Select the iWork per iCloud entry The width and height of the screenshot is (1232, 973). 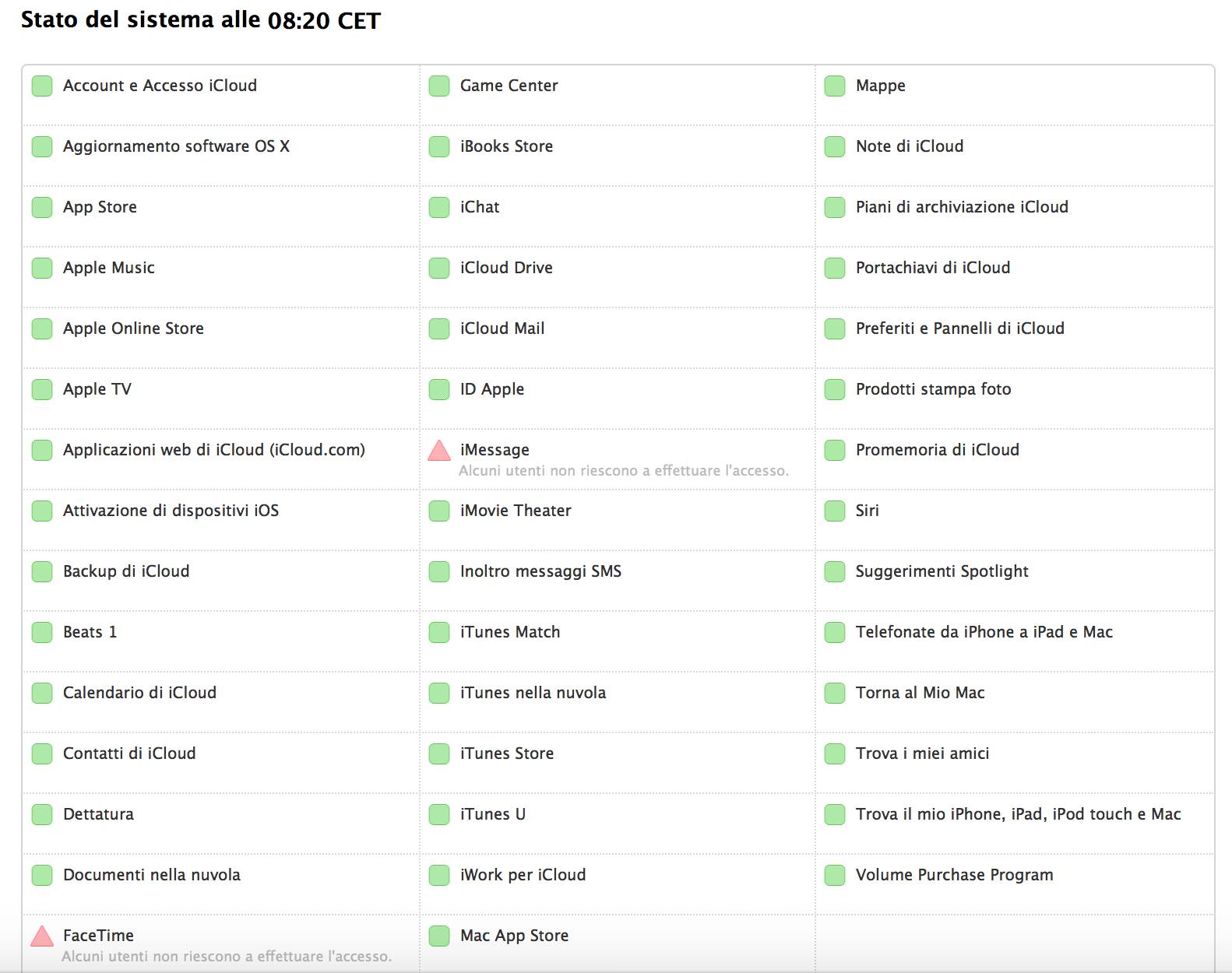coord(523,875)
